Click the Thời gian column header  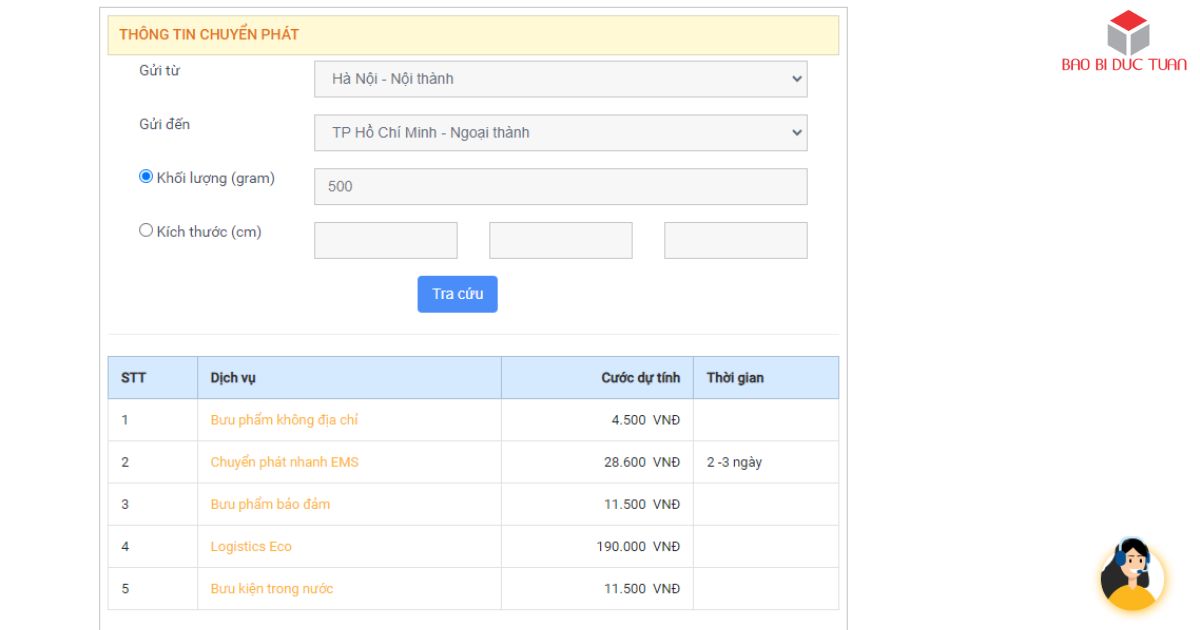click(735, 378)
